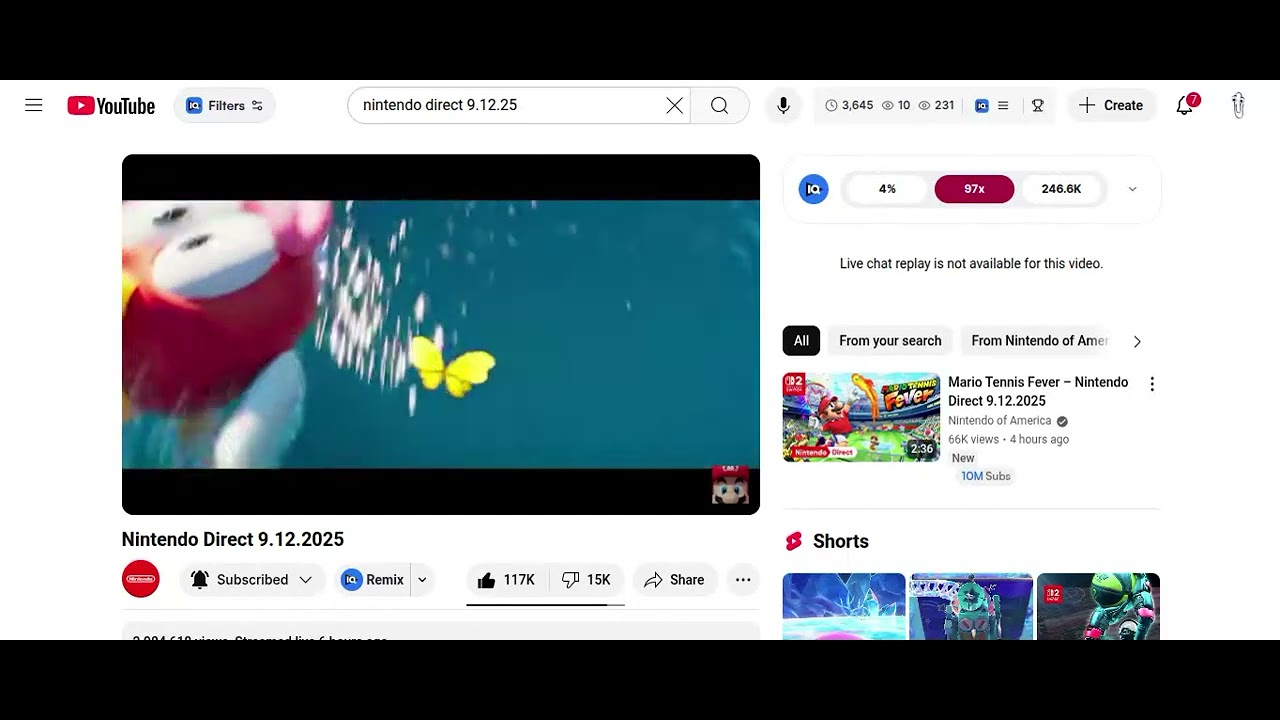This screenshot has height=720, width=1280.
Task: Open the vidIQ list menu icon
Action: (1003, 105)
